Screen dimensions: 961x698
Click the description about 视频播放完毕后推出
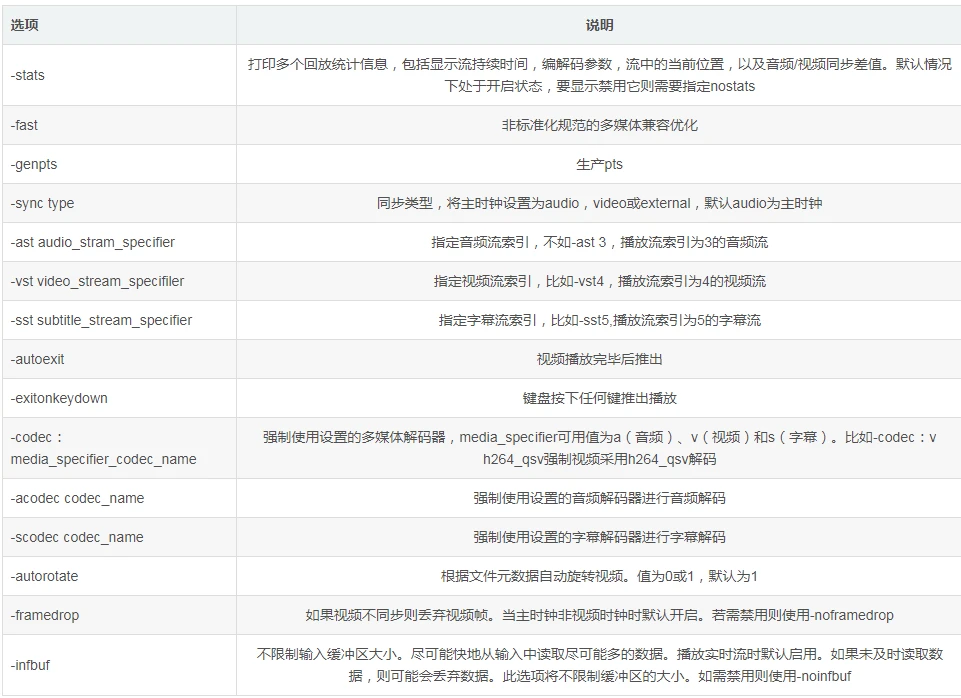(x=597, y=359)
